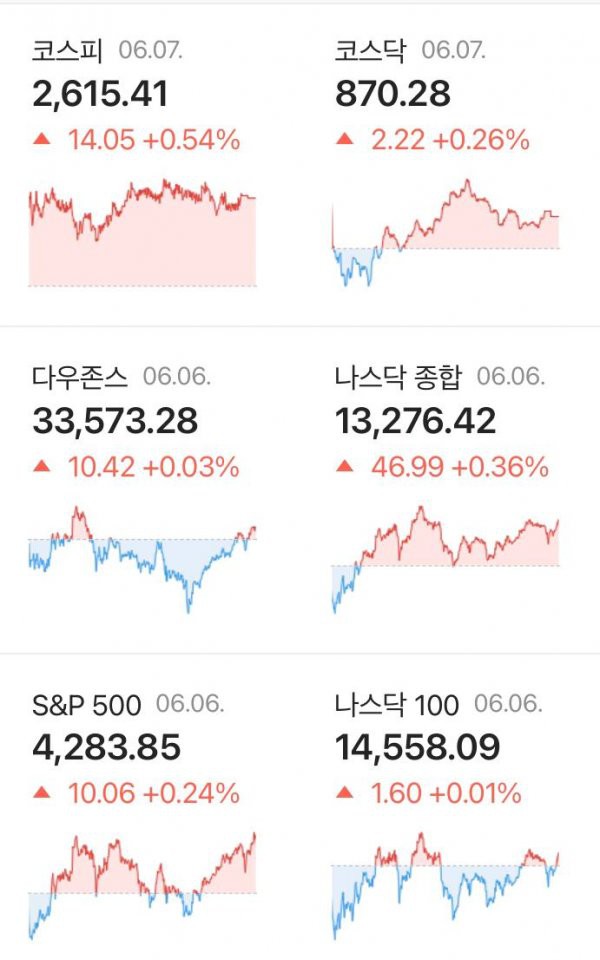This screenshot has width=600, height=960.
Task: Open the 나스닥 100 index title
Action: tap(397, 705)
